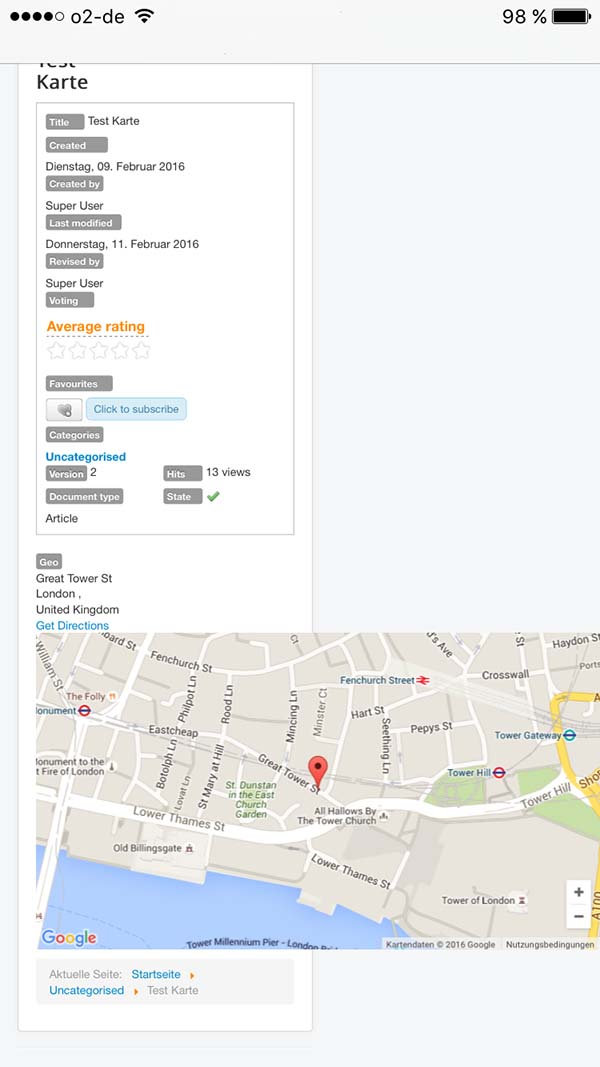Rate with the first star

coord(56,350)
